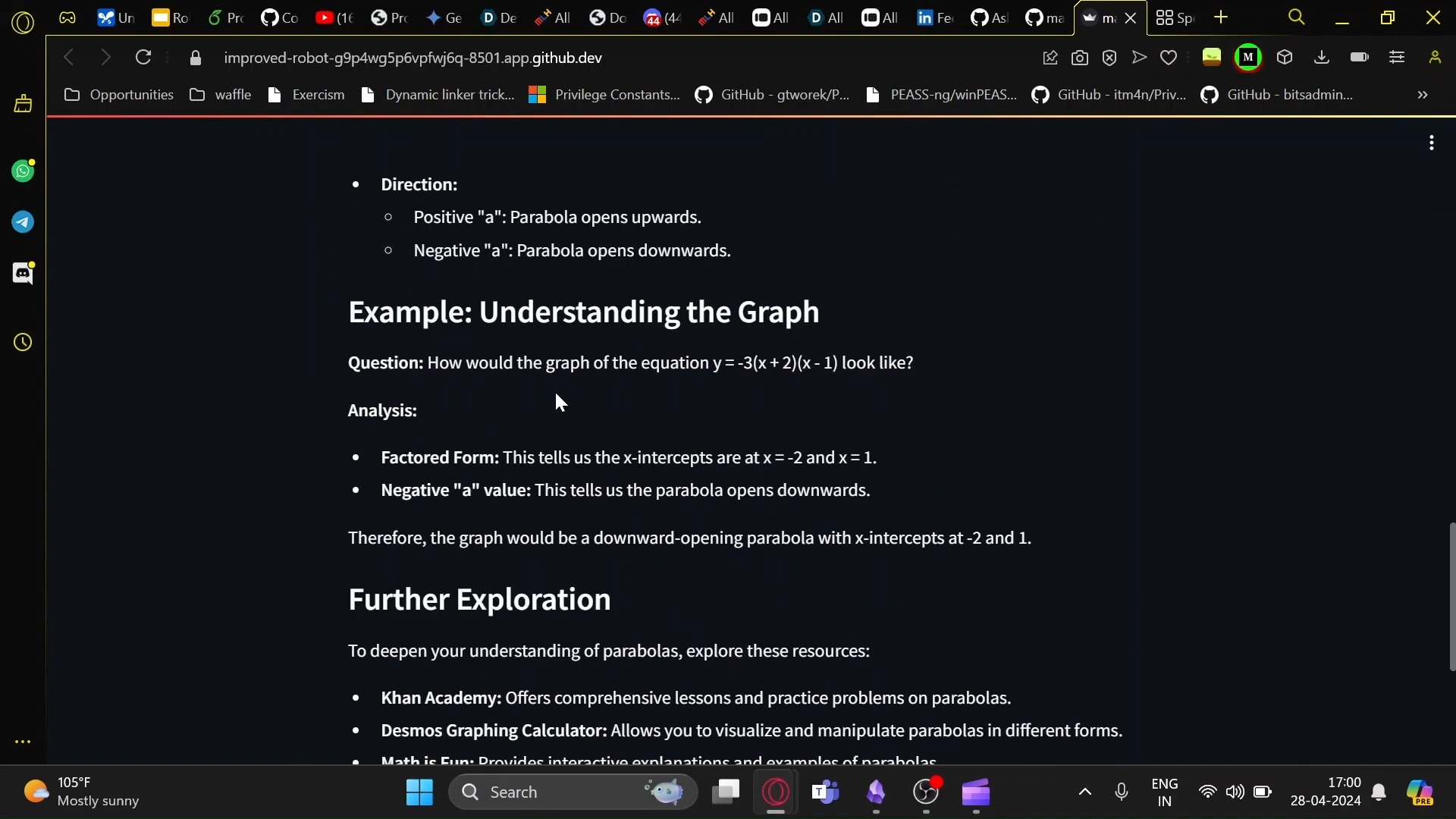Screen dimensions: 1456x819
Task: Open Easy Setup sliders icon
Action: (1397, 58)
